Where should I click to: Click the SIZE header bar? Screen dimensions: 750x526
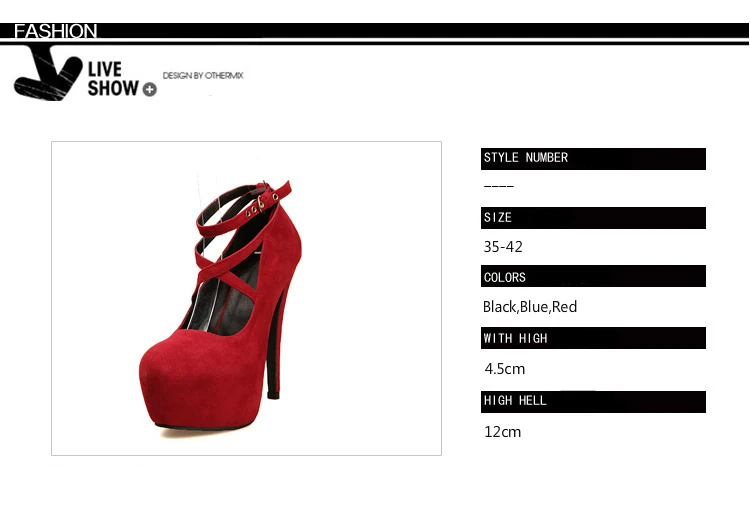pos(593,218)
